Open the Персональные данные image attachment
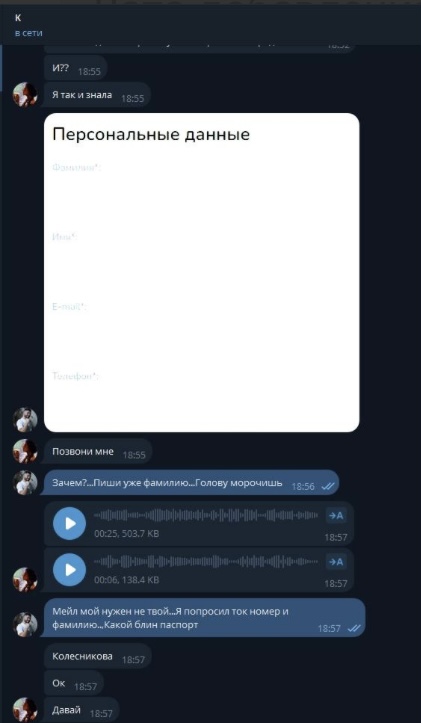Image resolution: width=421 pixels, height=723 pixels. pos(202,273)
